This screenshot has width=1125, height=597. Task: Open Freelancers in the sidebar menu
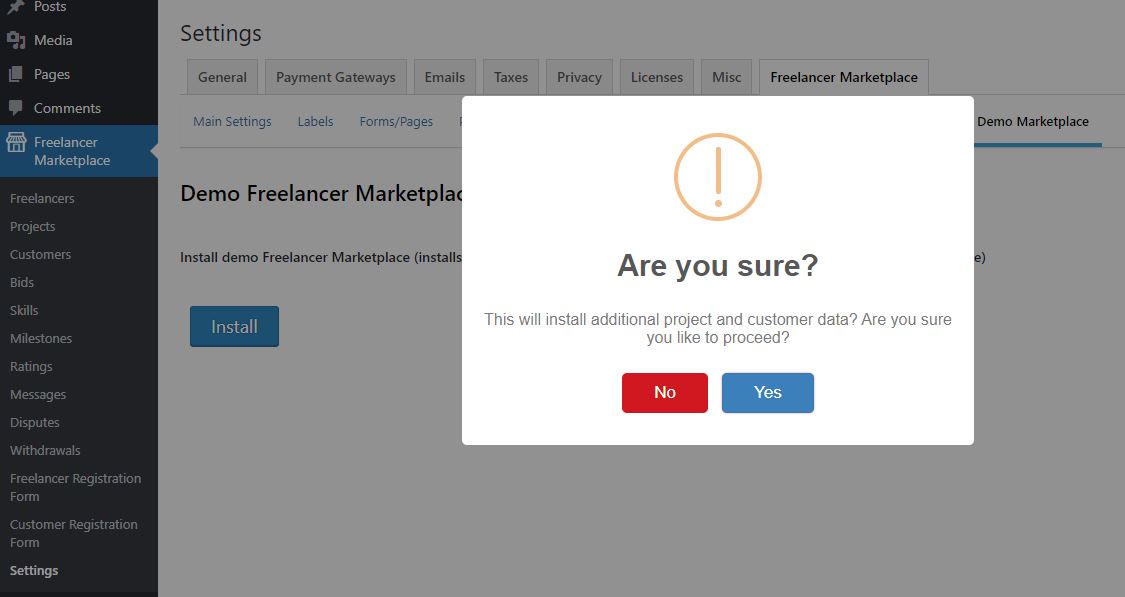42,198
